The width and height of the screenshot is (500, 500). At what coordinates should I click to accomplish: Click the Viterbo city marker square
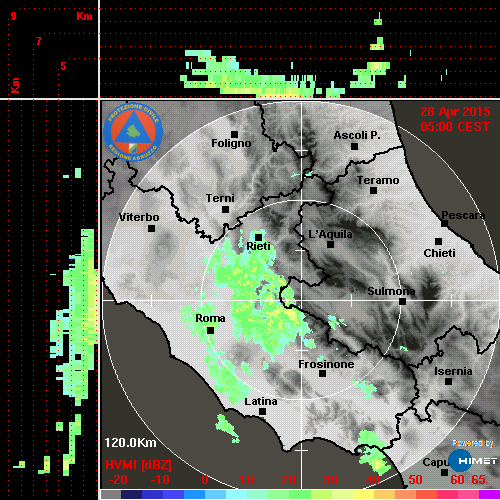[151, 228]
